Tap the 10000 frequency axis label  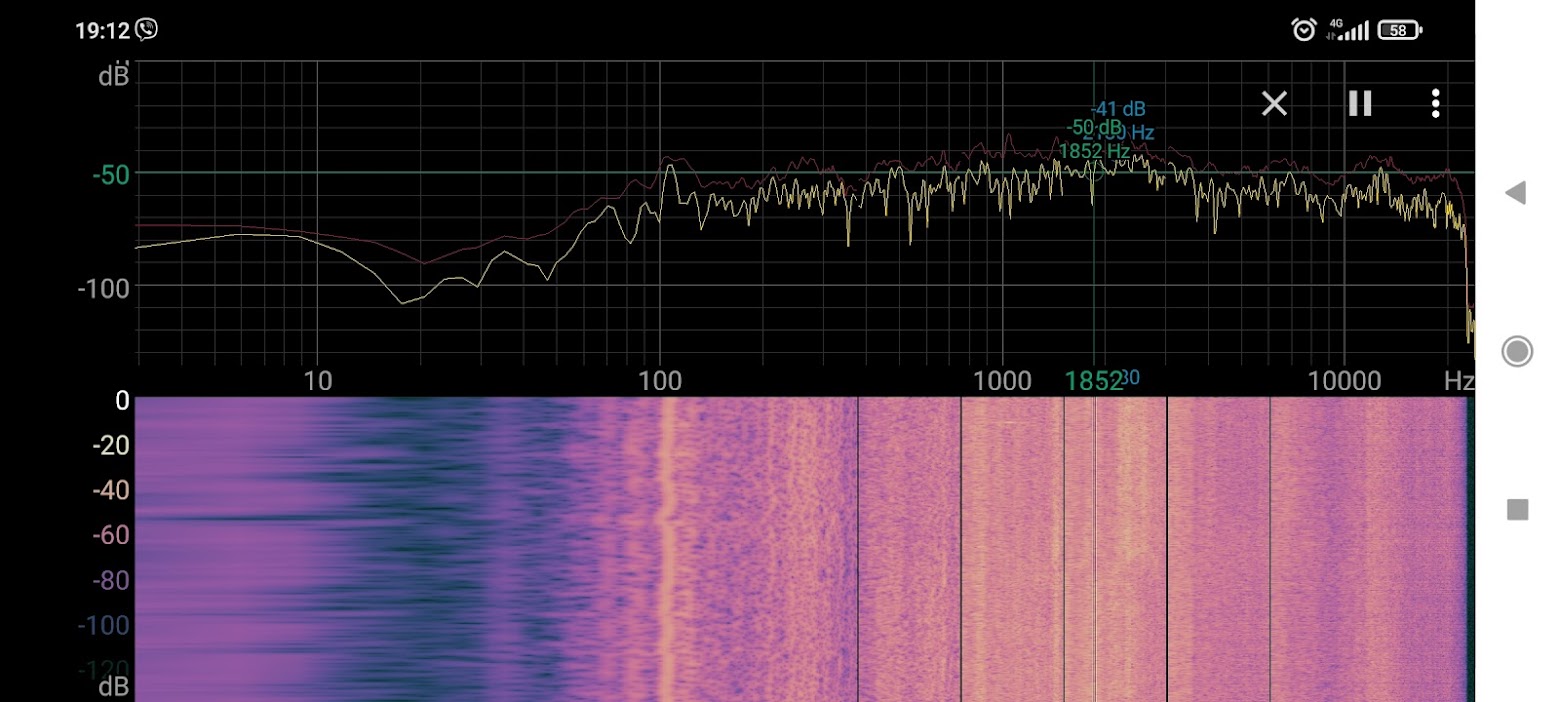click(x=1343, y=381)
